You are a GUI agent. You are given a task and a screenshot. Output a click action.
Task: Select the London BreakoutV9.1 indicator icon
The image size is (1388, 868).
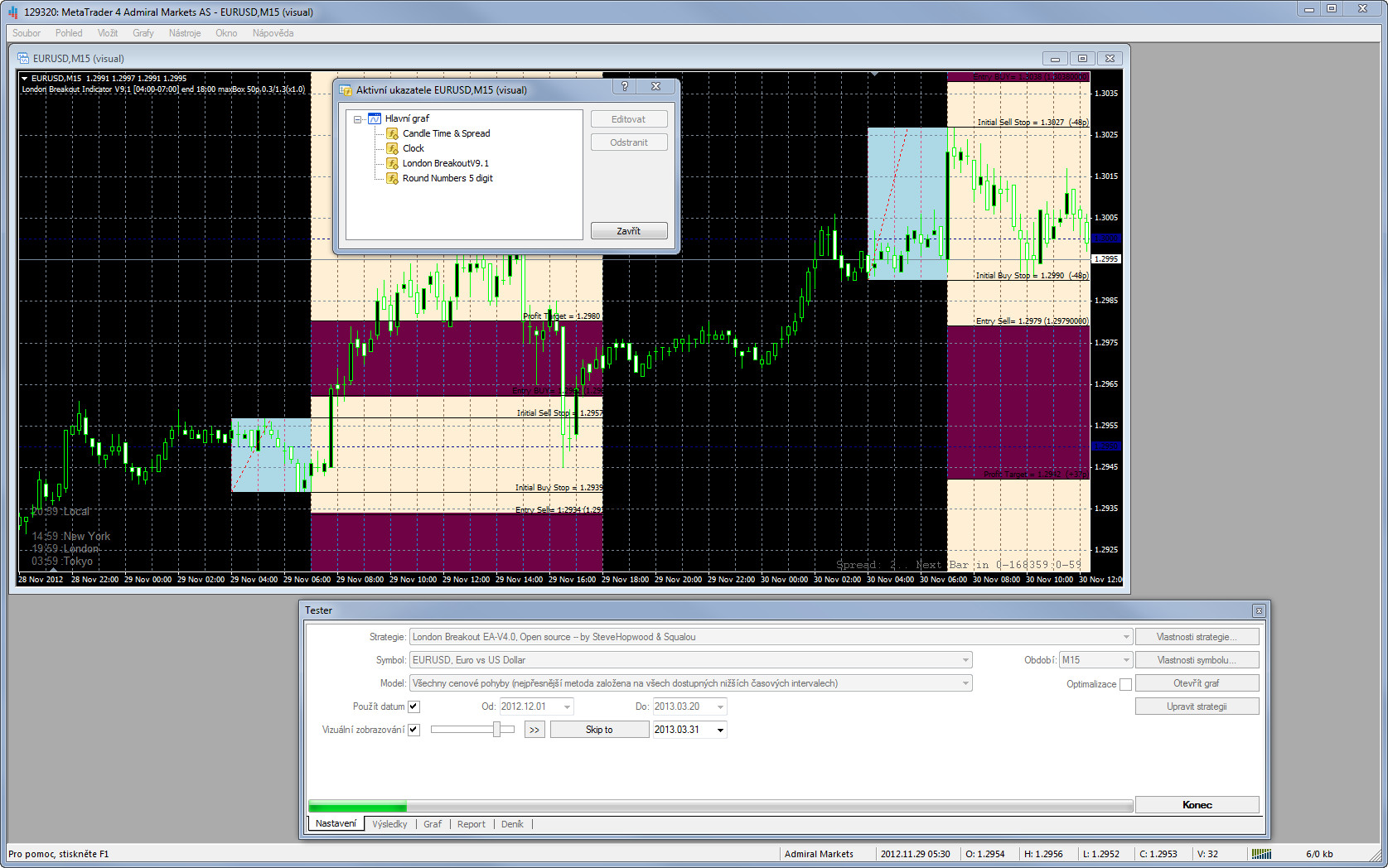coord(393,163)
